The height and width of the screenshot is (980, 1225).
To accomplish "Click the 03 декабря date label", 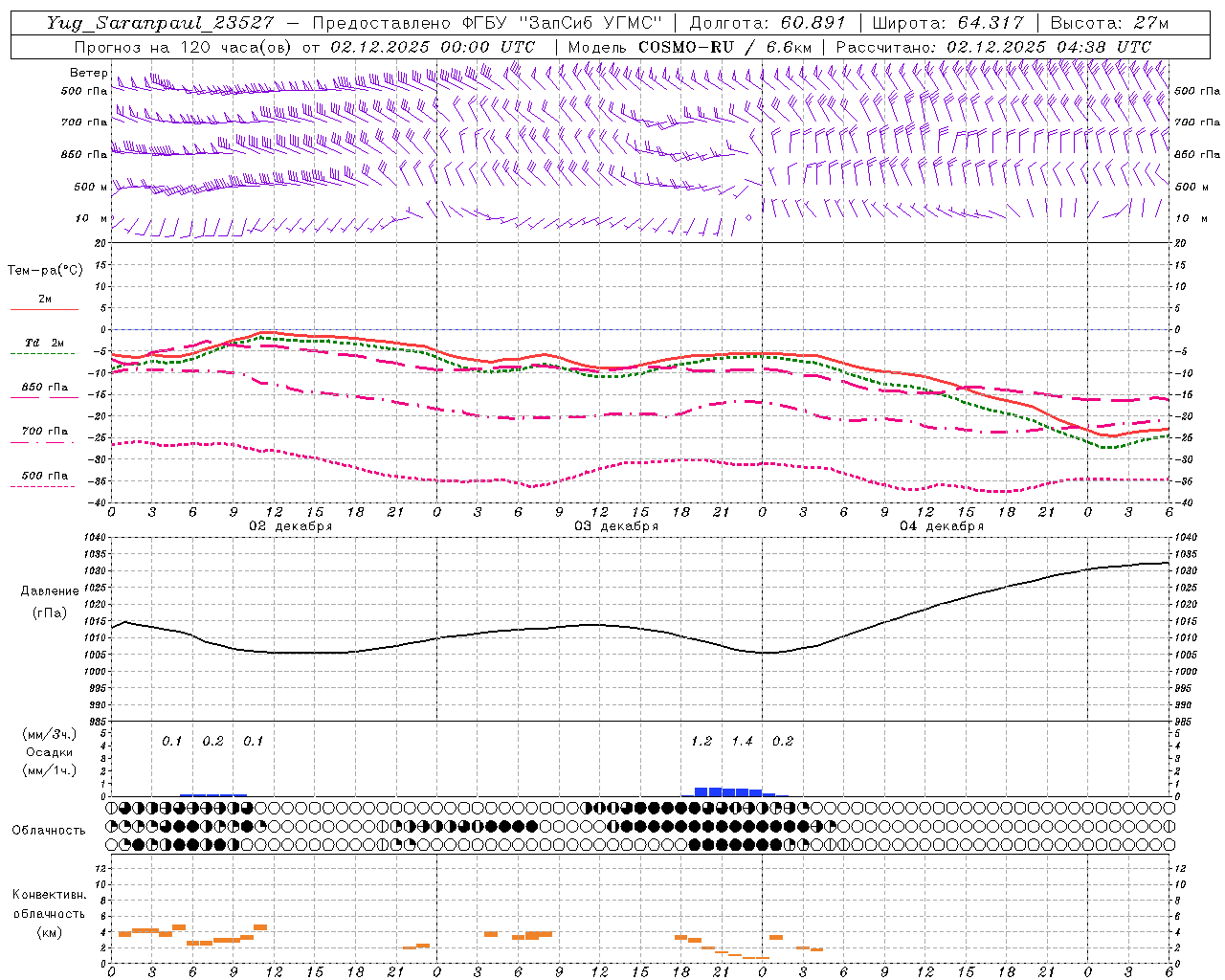I will [x=616, y=526].
